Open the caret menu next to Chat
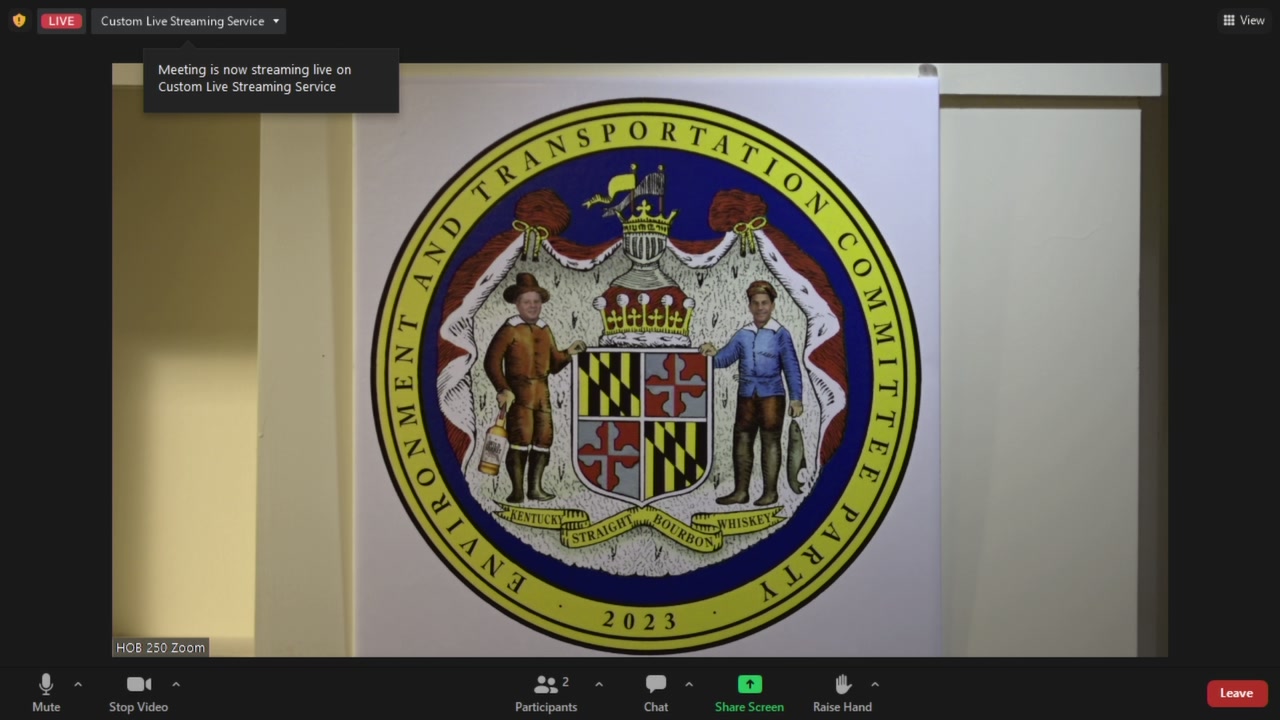Image resolution: width=1280 pixels, height=720 pixels. 689,685
